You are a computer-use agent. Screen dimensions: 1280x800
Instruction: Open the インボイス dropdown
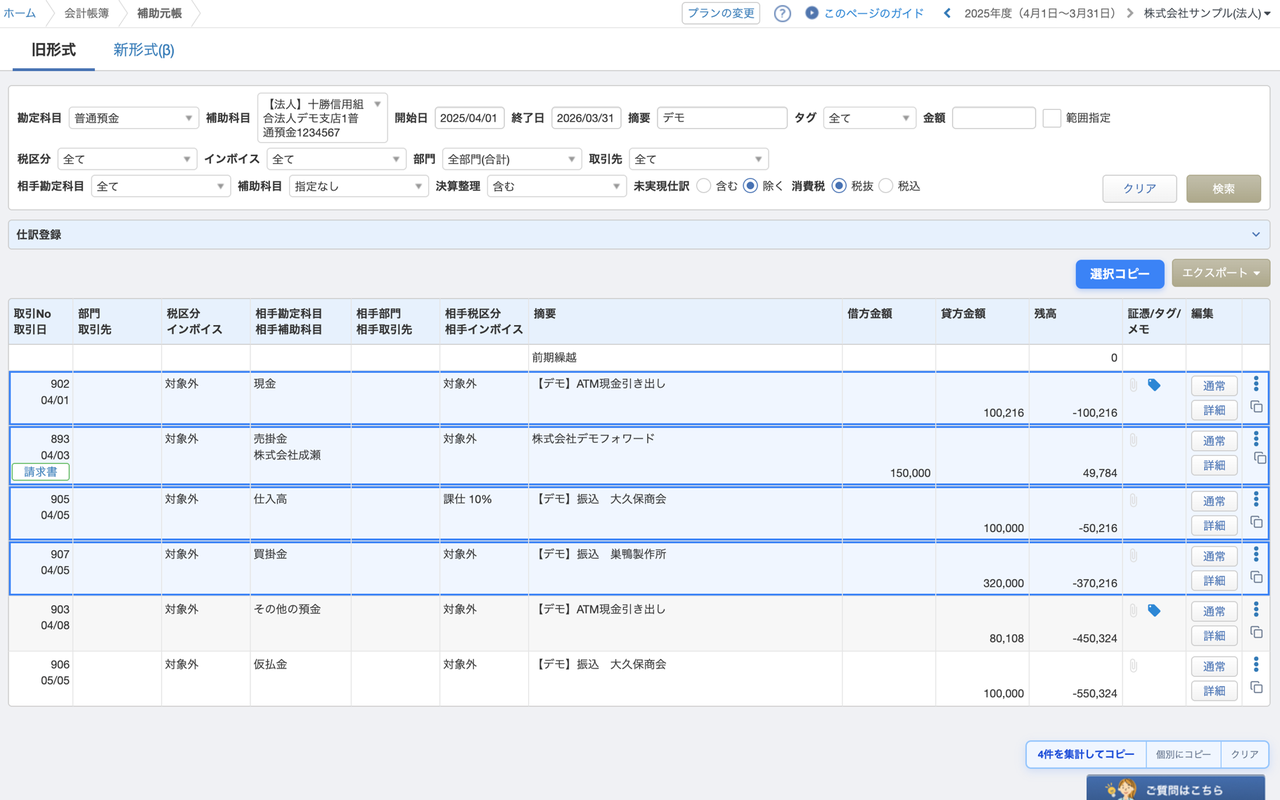(x=337, y=159)
